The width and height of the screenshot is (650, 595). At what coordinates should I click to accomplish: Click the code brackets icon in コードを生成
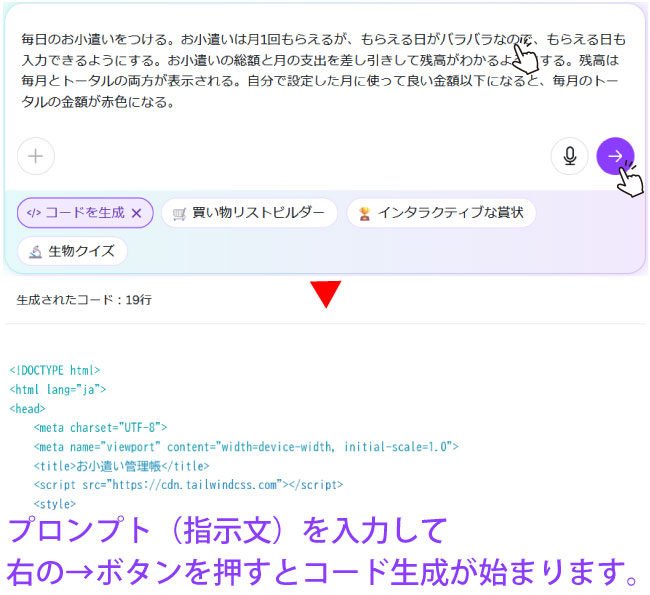pyautogui.click(x=34, y=213)
